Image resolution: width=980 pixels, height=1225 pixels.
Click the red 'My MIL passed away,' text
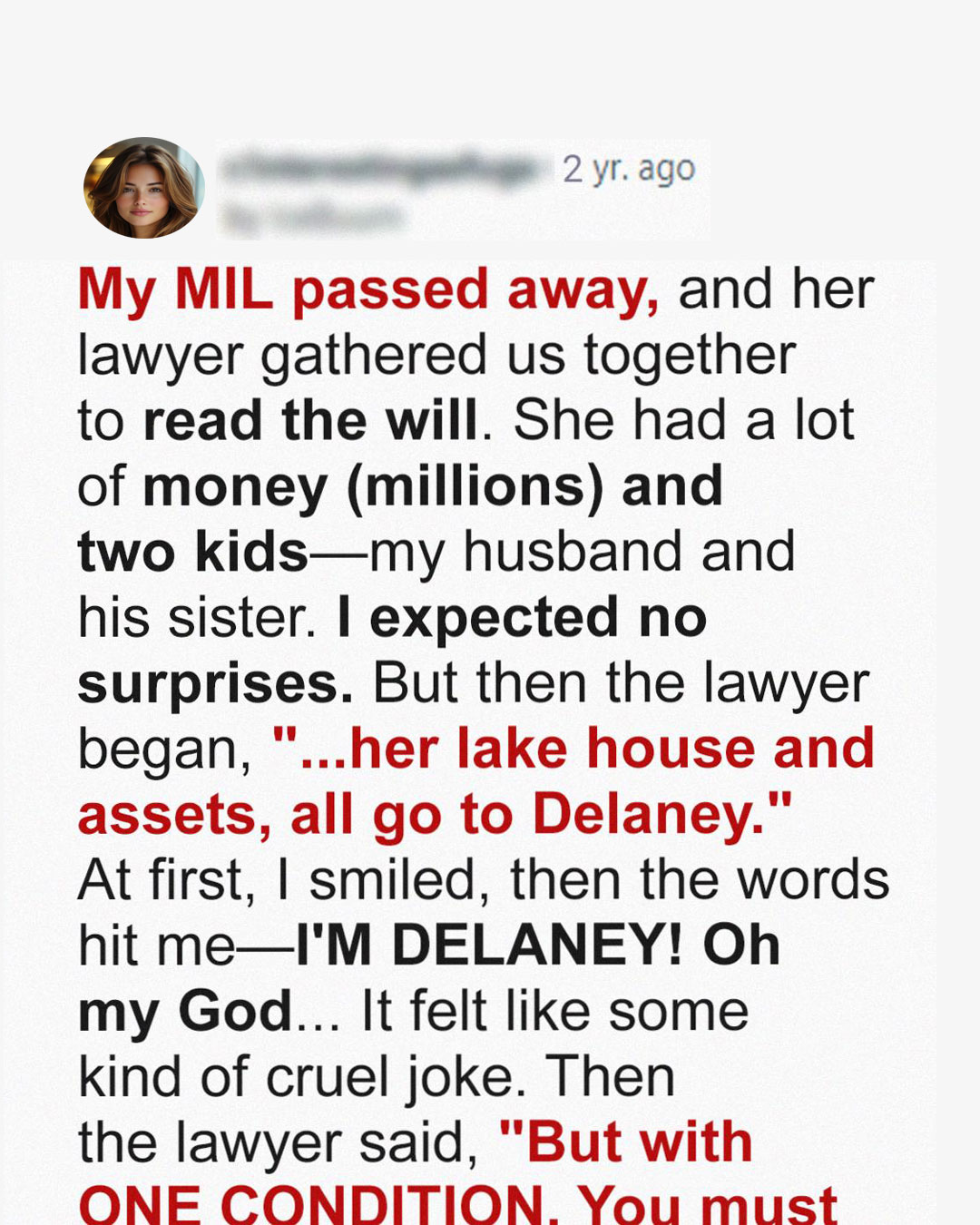click(368, 291)
